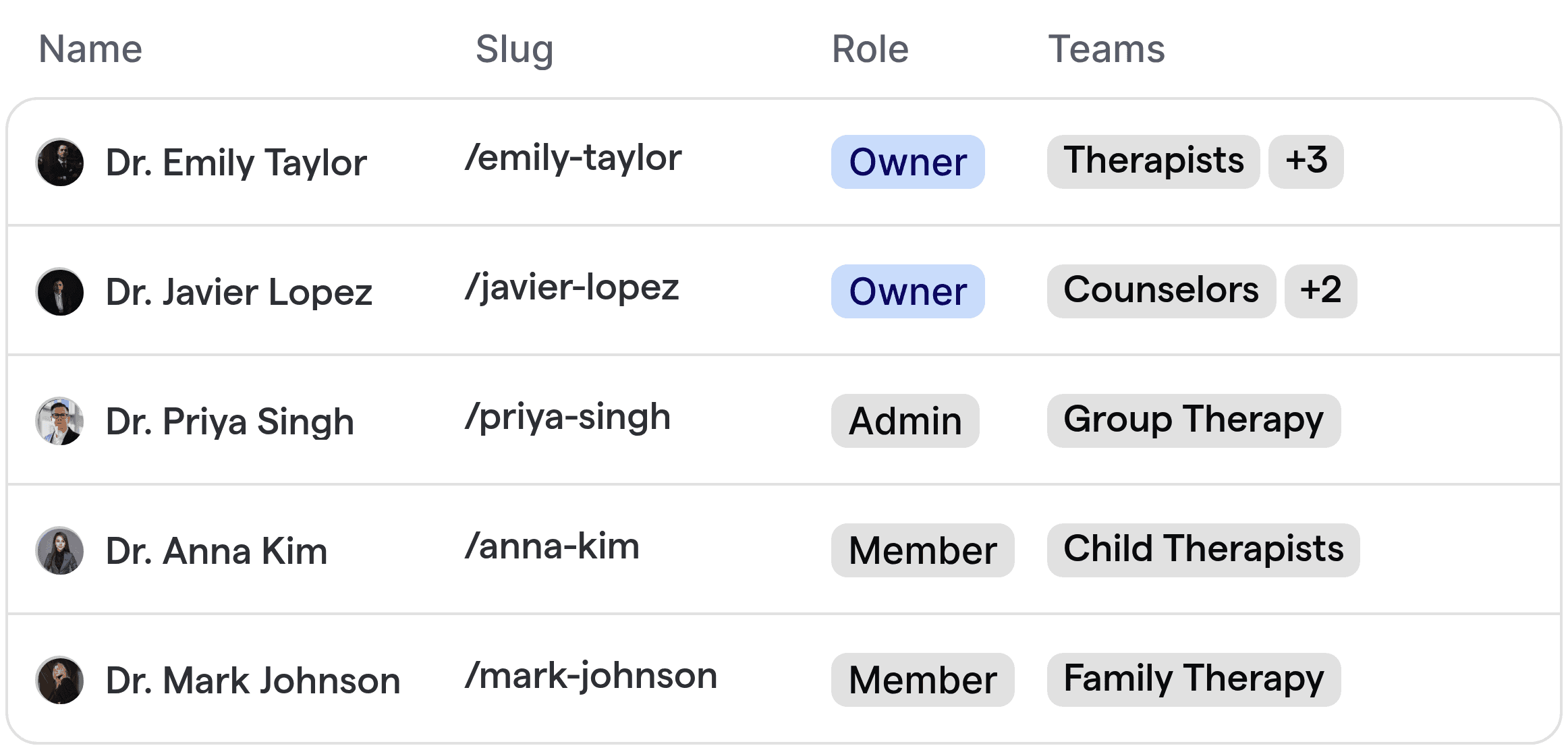The width and height of the screenshot is (1568, 750).
Task: Click Dr. Emily Taylor's profile avatar
Action: (60, 162)
